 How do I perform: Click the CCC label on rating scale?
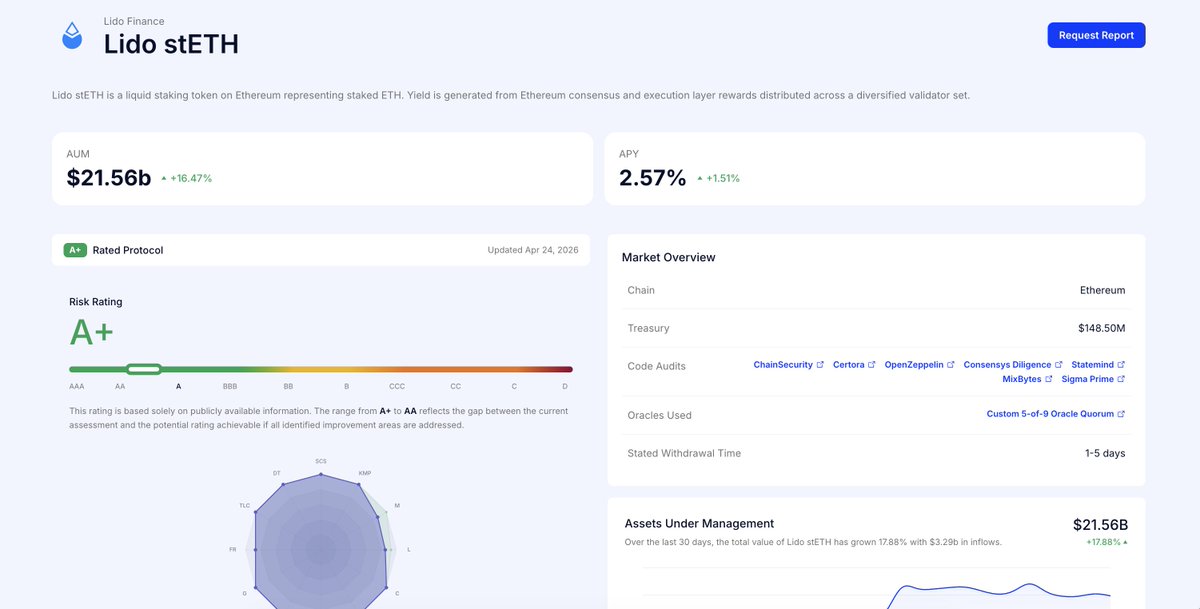[397, 386]
